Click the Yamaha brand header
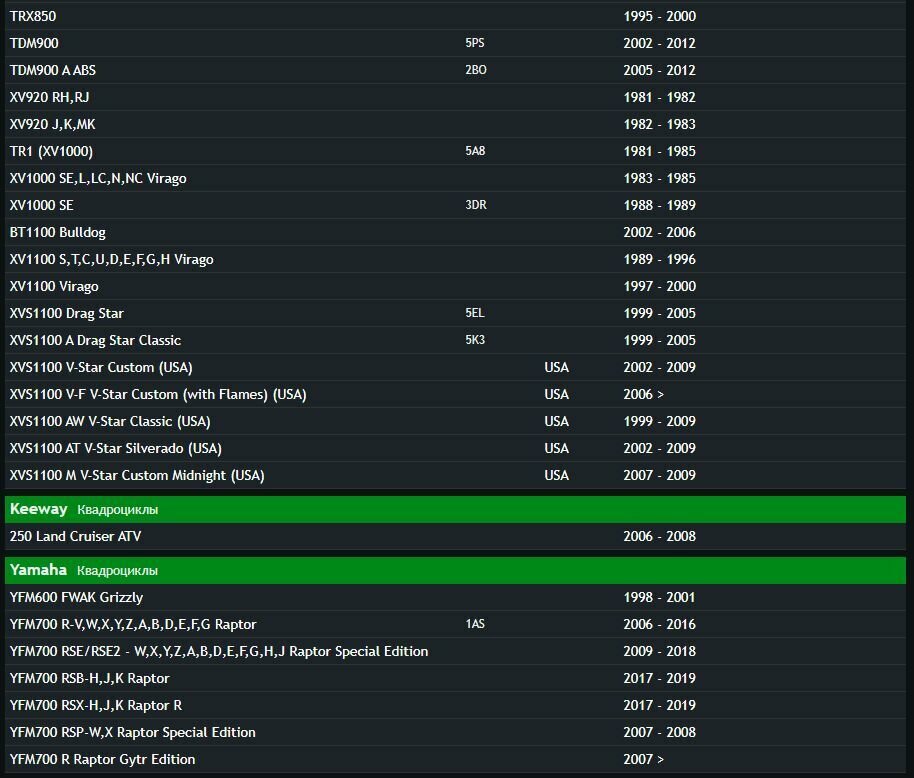Screen dimensions: 914x778 coord(38,570)
